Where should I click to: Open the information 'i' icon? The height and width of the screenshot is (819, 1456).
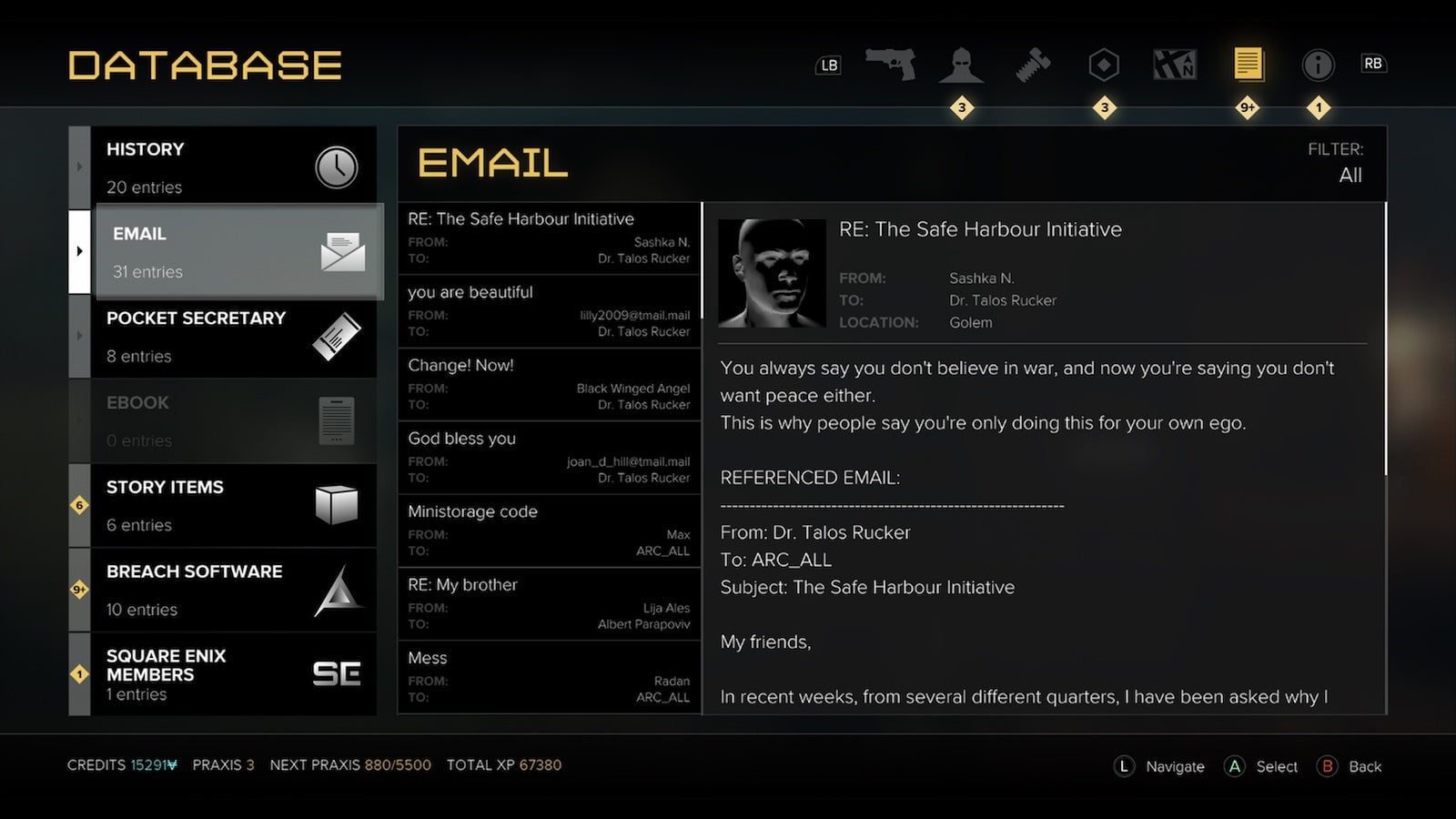point(1318,65)
